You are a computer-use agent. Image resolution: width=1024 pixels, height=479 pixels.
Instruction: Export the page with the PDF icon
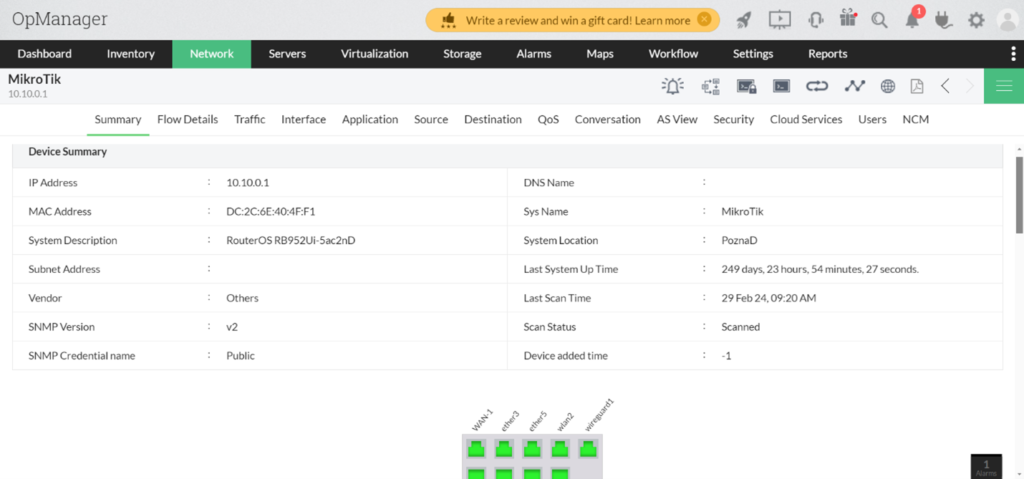[x=916, y=86]
